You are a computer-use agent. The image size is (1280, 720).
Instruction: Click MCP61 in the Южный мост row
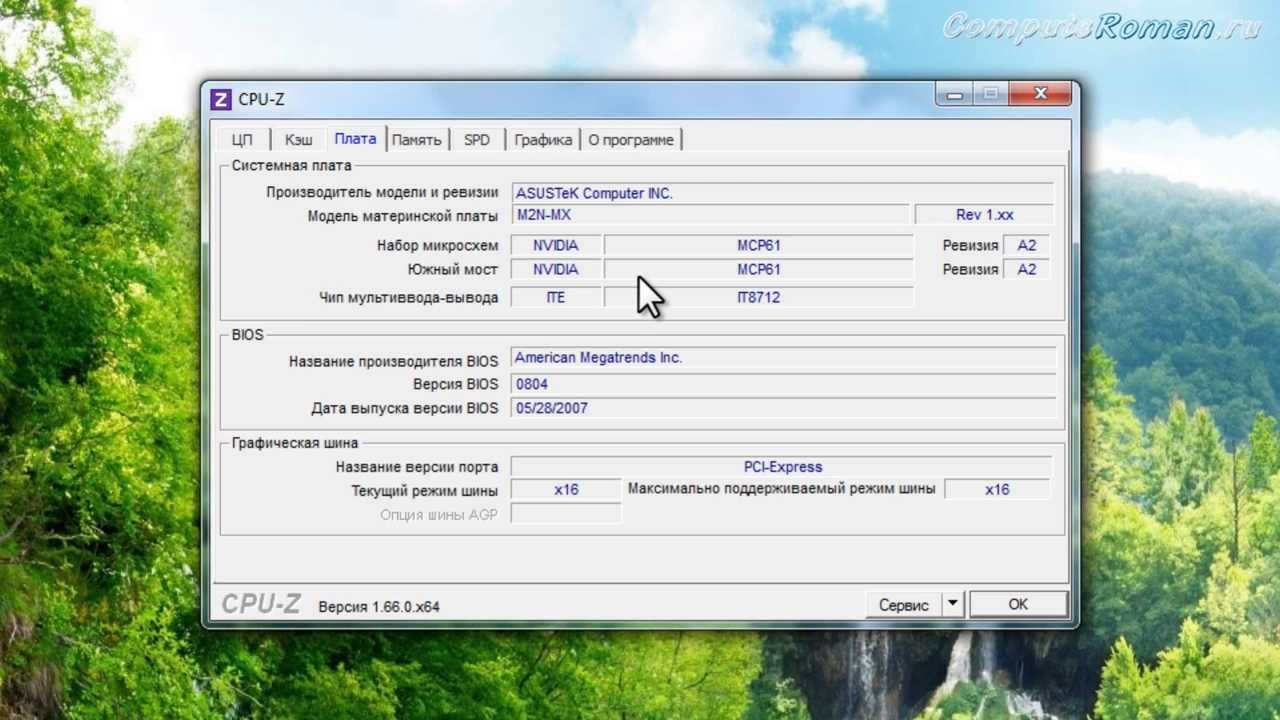759,269
